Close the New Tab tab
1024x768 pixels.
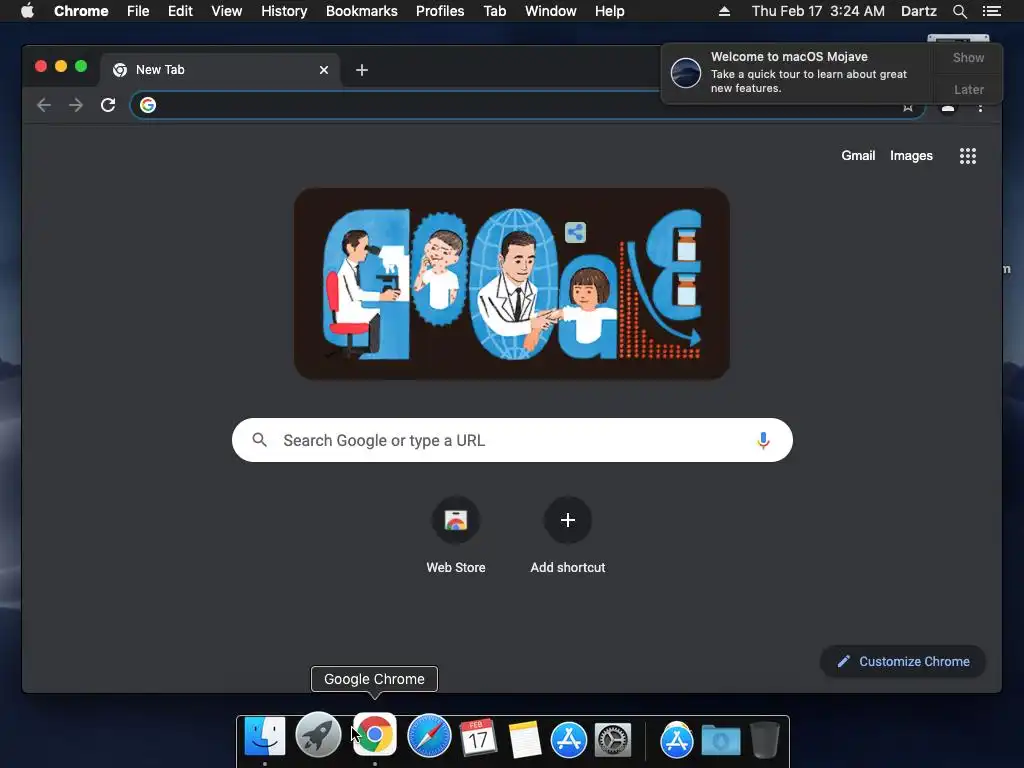pyautogui.click(x=324, y=70)
